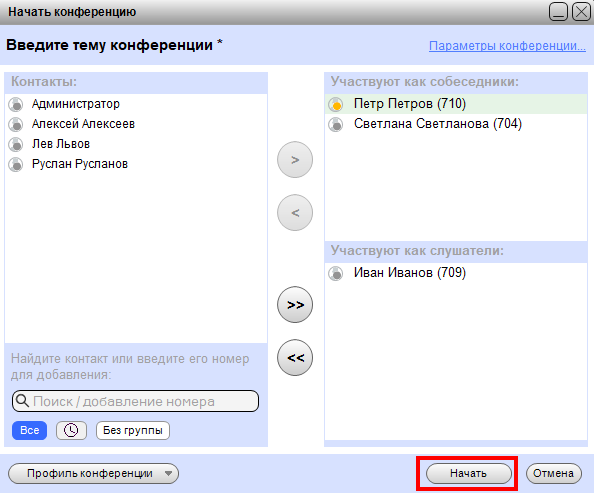Screen dimensions: 594x493
Task: Toggle the Все contacts filter
Action: point(30,430)
